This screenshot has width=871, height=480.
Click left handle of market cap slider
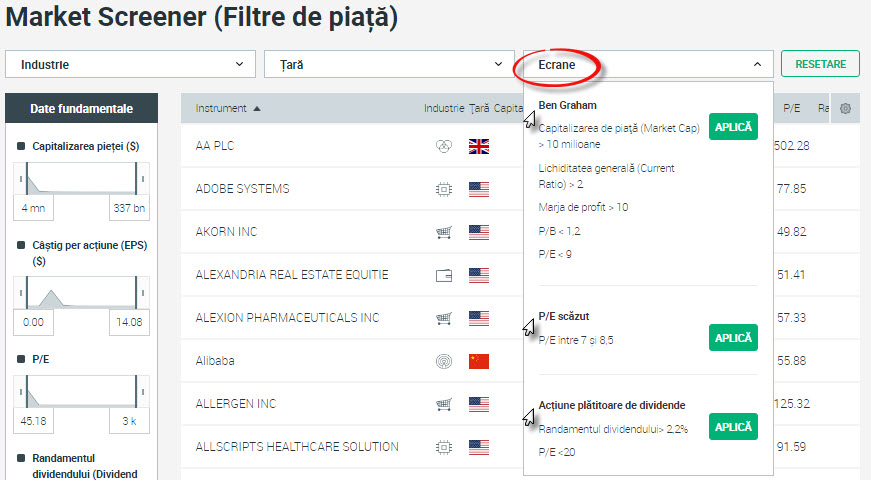pos(21,178)
